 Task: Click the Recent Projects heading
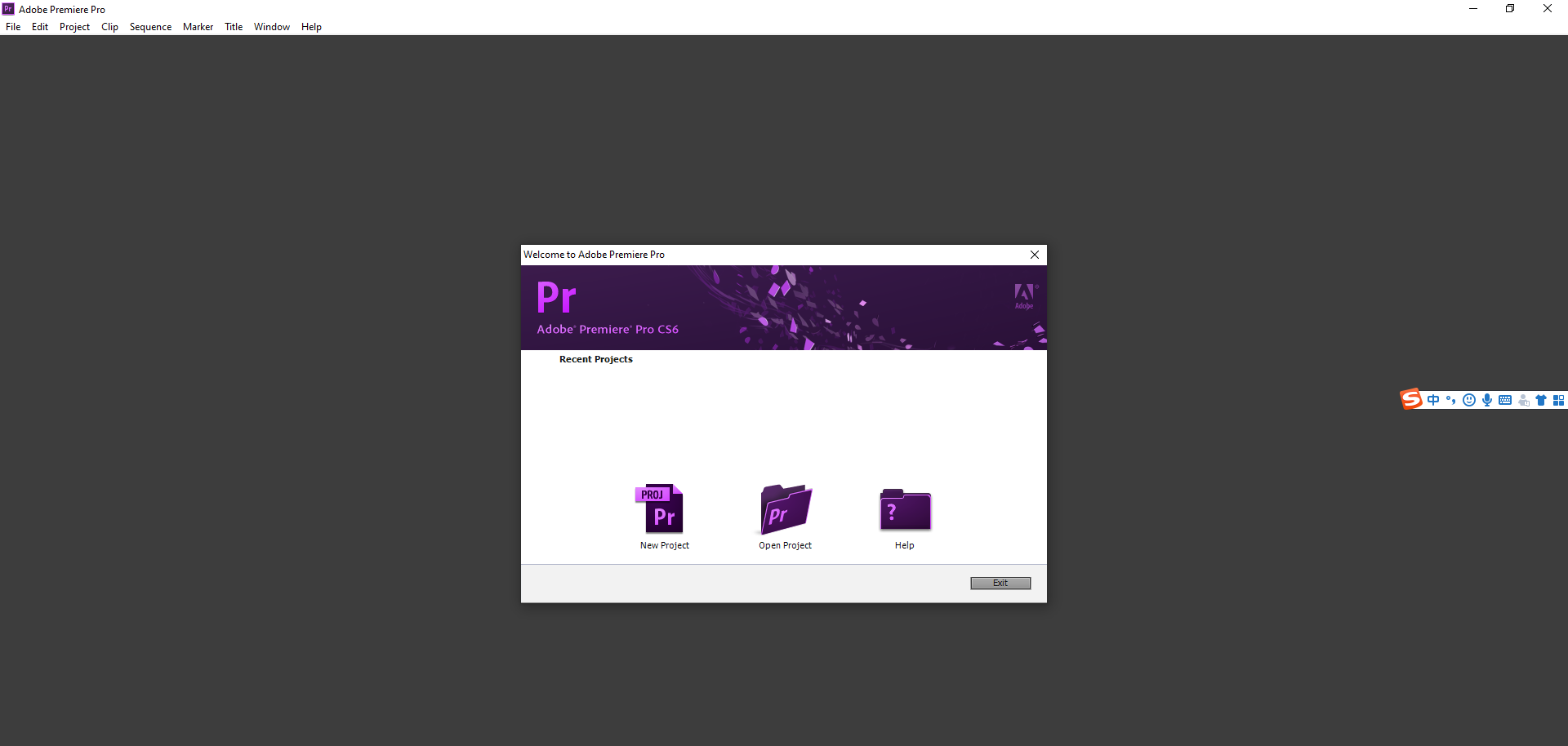point(596,359)
